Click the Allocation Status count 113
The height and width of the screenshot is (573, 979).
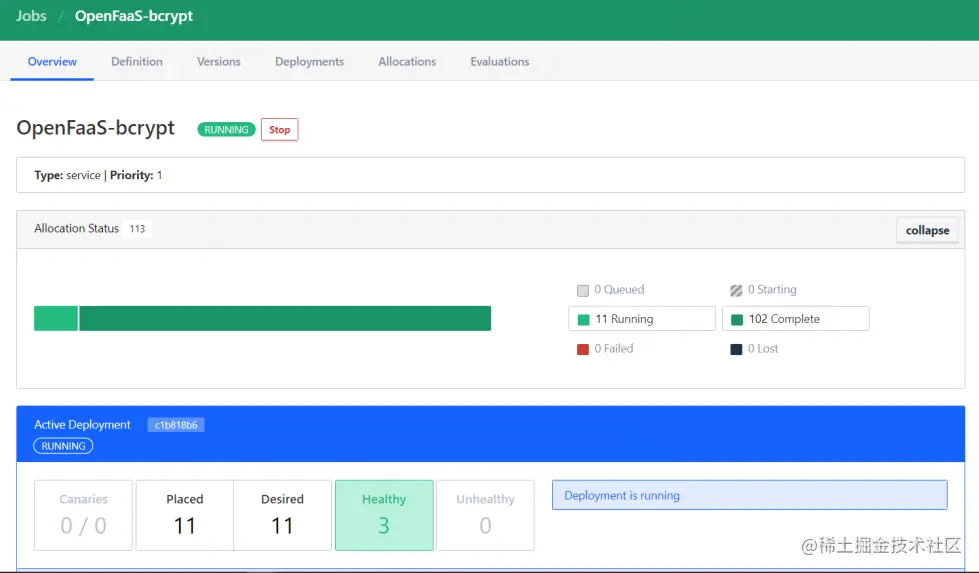click(137, 228)
